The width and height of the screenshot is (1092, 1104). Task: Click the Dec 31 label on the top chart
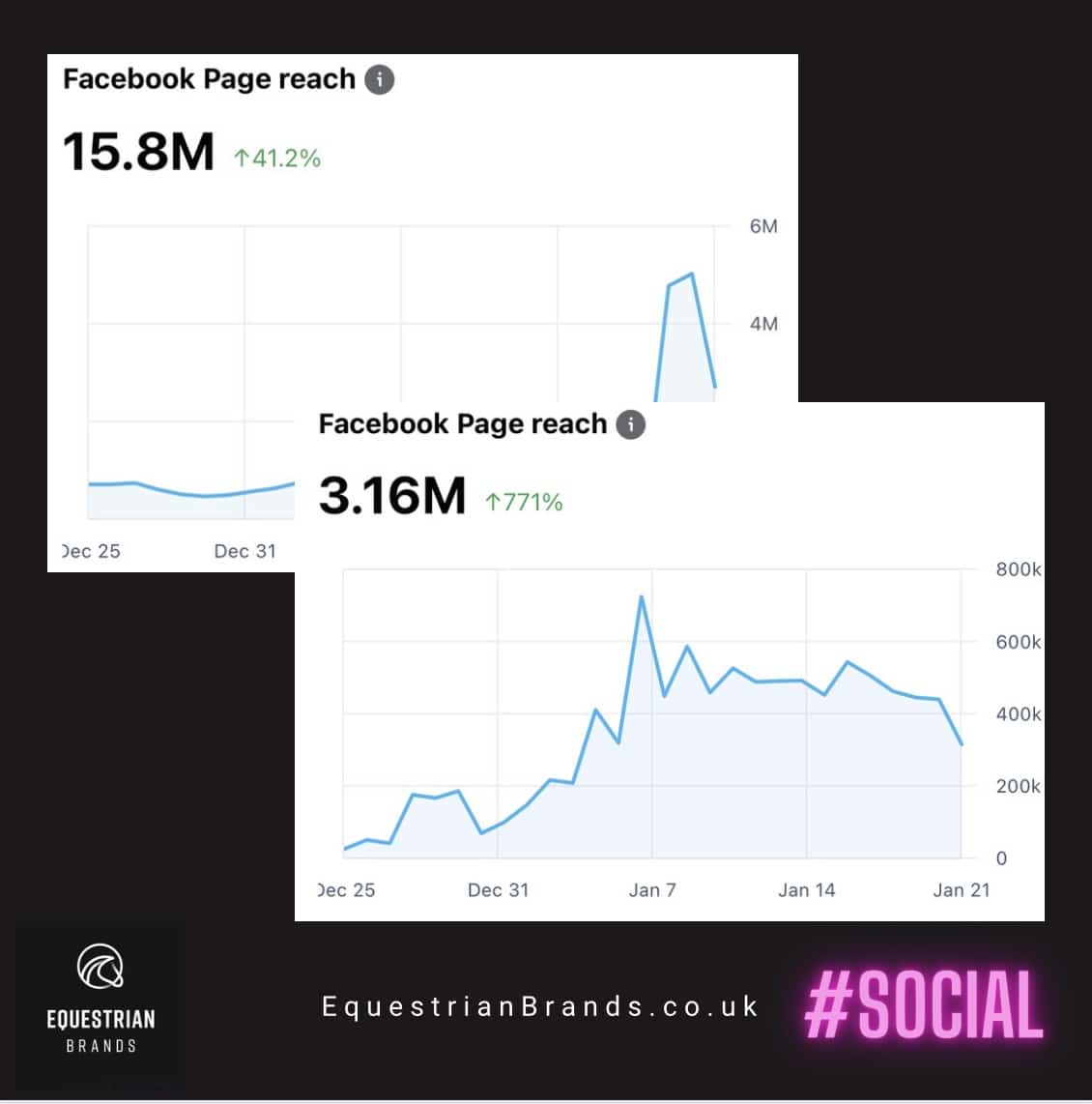point(244,551)
